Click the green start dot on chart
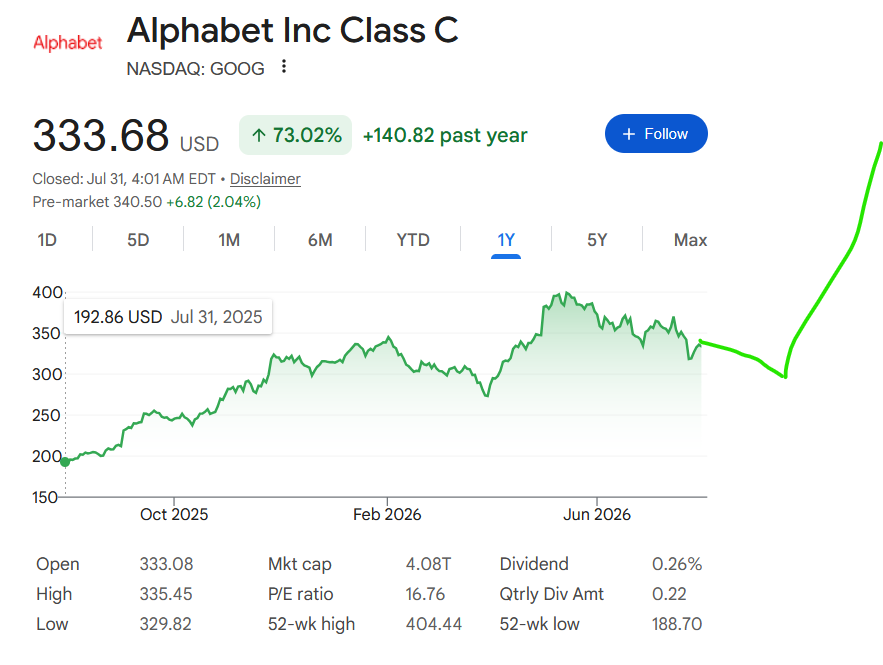Viewport: 883px width, 665px height. point(65,462)
